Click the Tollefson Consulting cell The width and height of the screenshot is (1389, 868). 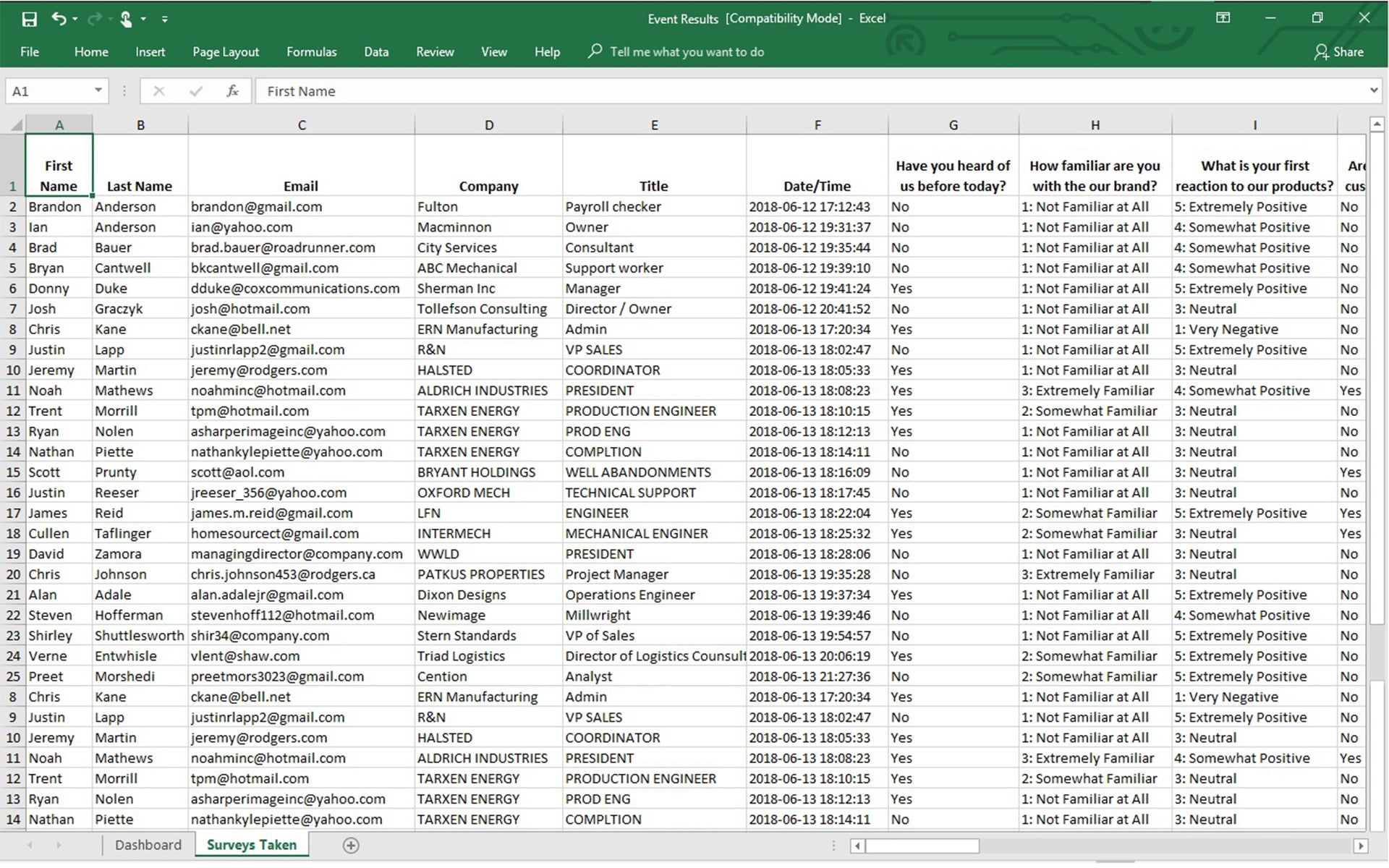tap(489, 309)
